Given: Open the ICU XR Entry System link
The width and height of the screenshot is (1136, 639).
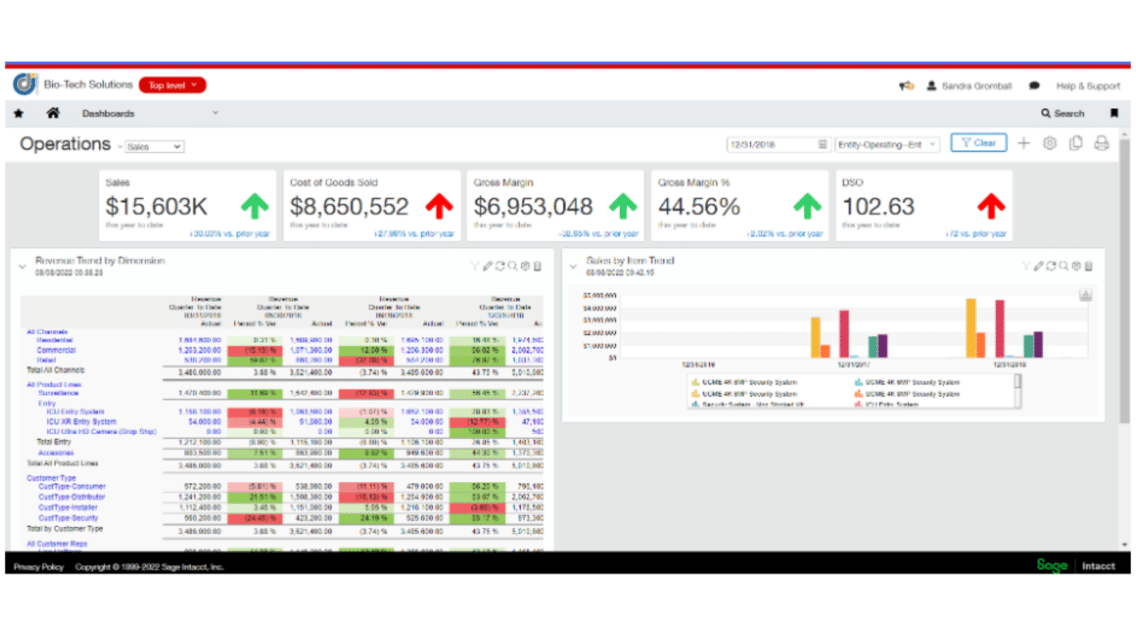Looking at the screenshot, I should pos(81,422).
